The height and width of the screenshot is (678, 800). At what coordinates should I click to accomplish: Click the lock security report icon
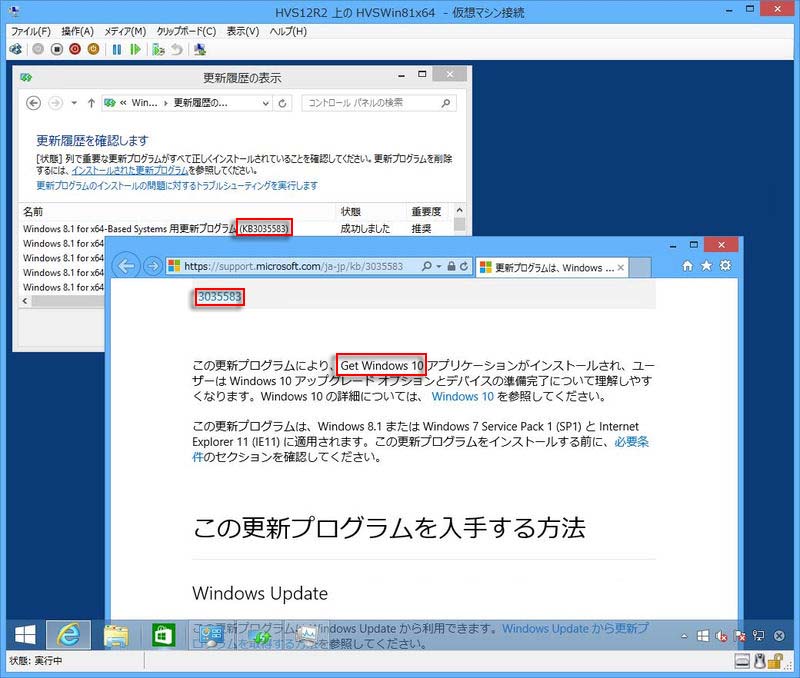tap(451, 266)
